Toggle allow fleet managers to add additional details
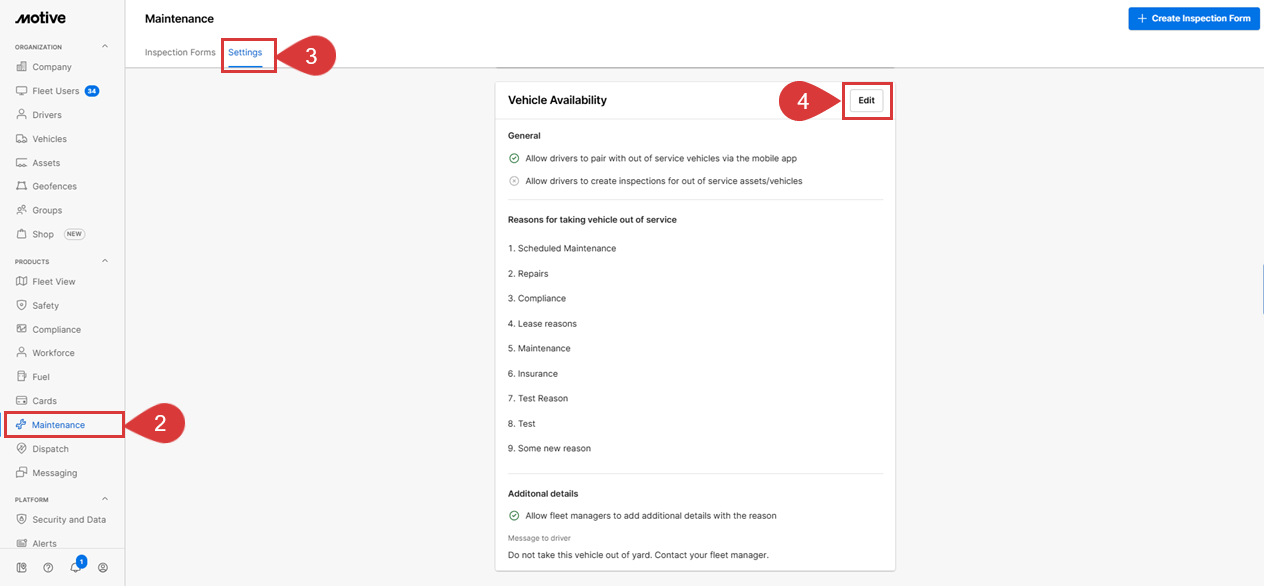This screenshot has height=586, width=1264. pyautogui.click(x=514, y=516)
